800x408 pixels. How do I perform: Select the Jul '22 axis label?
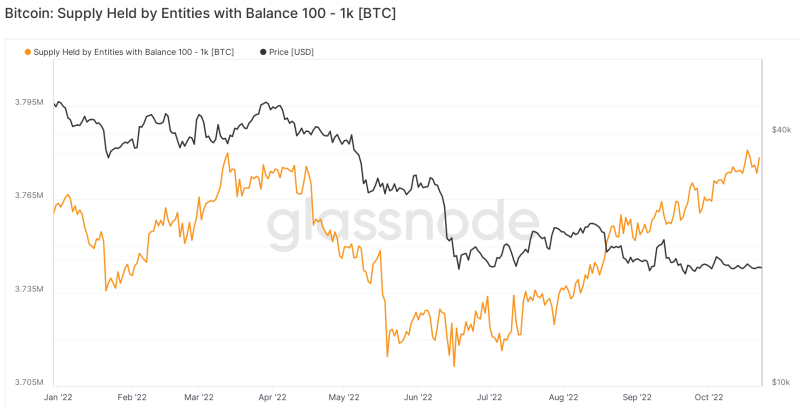coord(489,397)
